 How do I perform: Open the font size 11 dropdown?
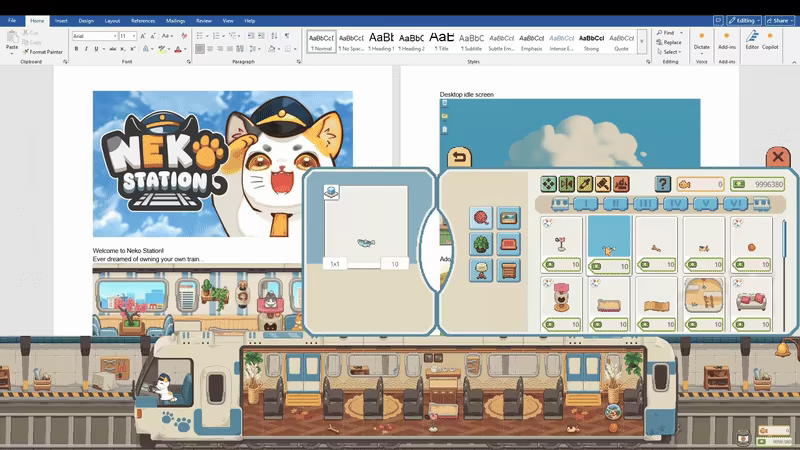(x=134, y=36)
